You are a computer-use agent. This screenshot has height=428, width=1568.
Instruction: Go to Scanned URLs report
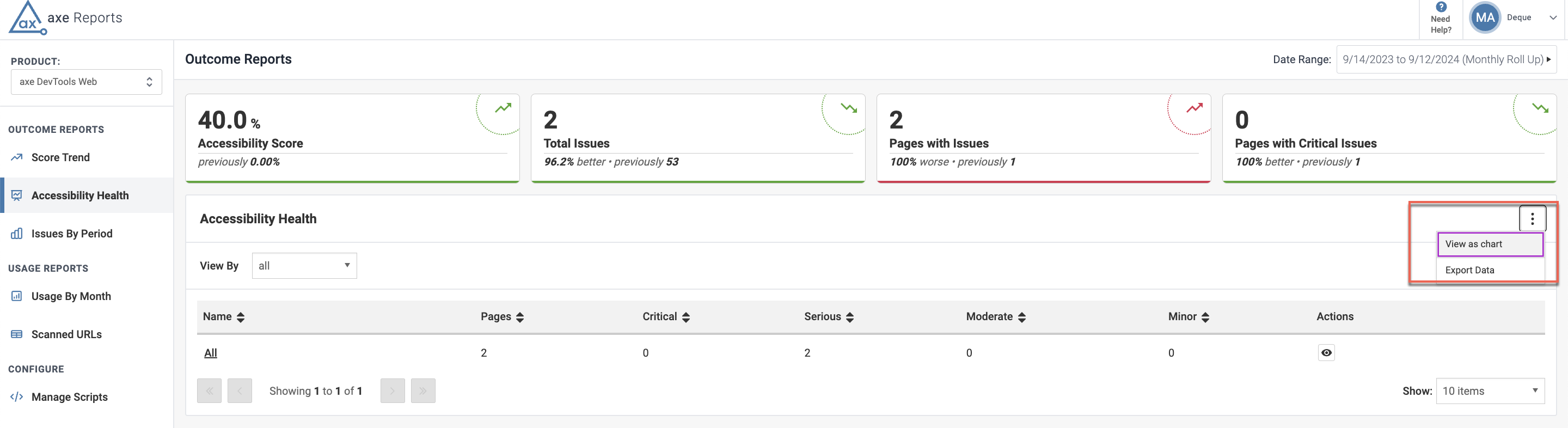pyautogui.click(x=66, y=334)
